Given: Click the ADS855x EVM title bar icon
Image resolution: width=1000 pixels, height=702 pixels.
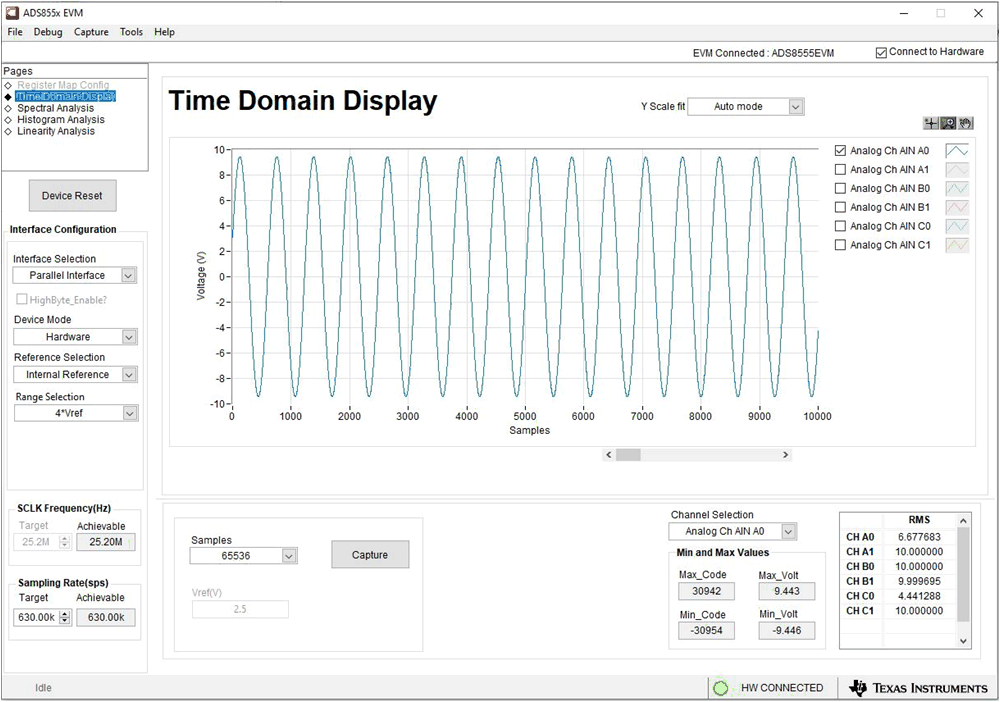Looking at the screenshot, I should pyautogui.click(x=11, y=14).
